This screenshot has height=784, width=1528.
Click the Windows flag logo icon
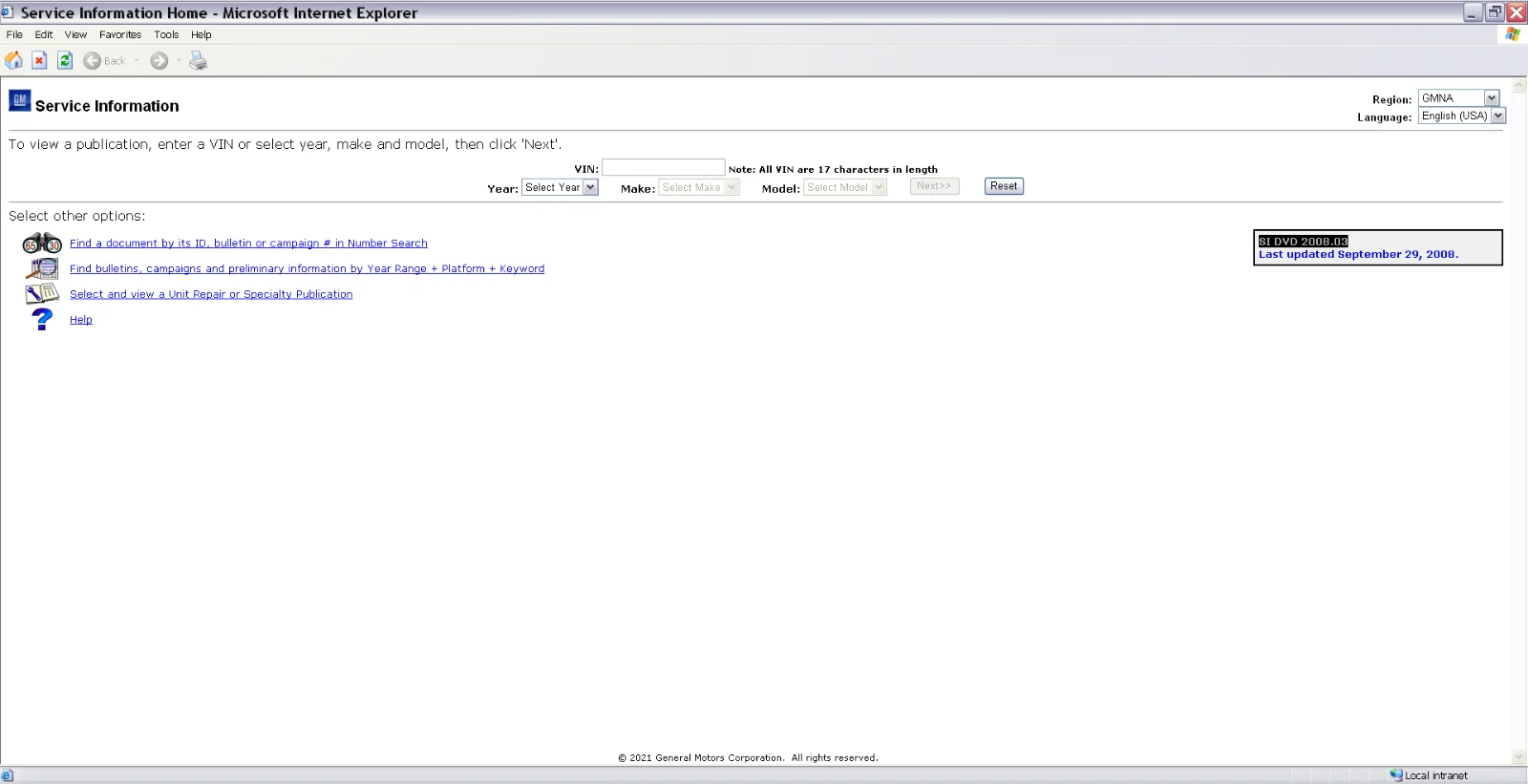pyautogui.click(x=1513, y=34)
